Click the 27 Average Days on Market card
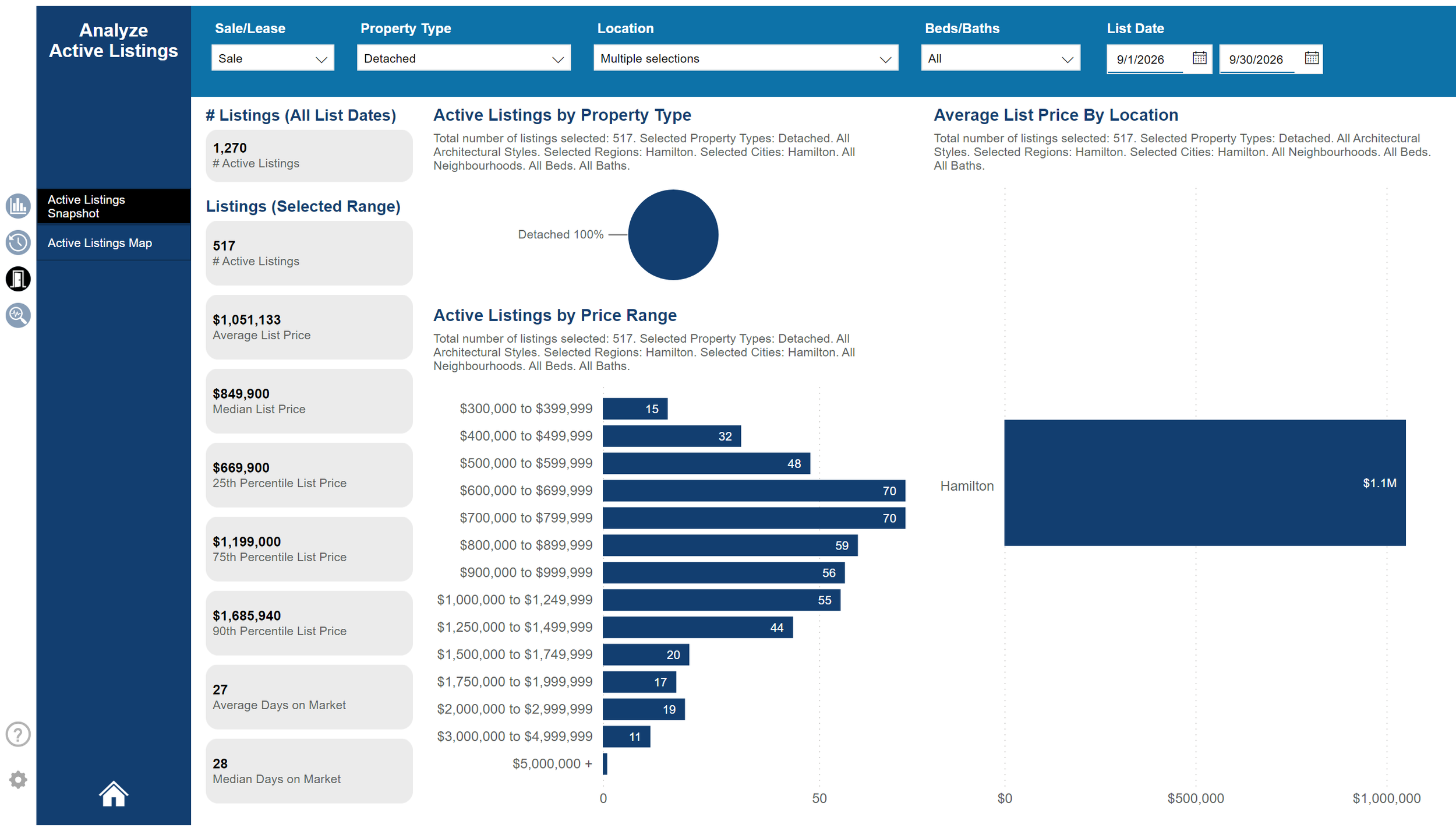The height and width of the screenshot is (831, 1456). point(309,698)
